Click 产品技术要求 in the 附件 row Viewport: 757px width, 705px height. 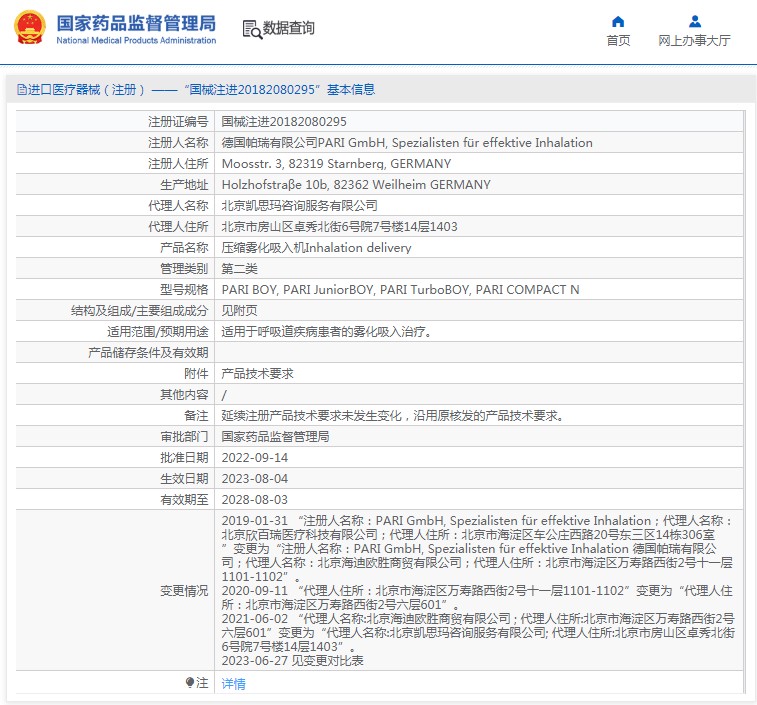coord(257,374)
